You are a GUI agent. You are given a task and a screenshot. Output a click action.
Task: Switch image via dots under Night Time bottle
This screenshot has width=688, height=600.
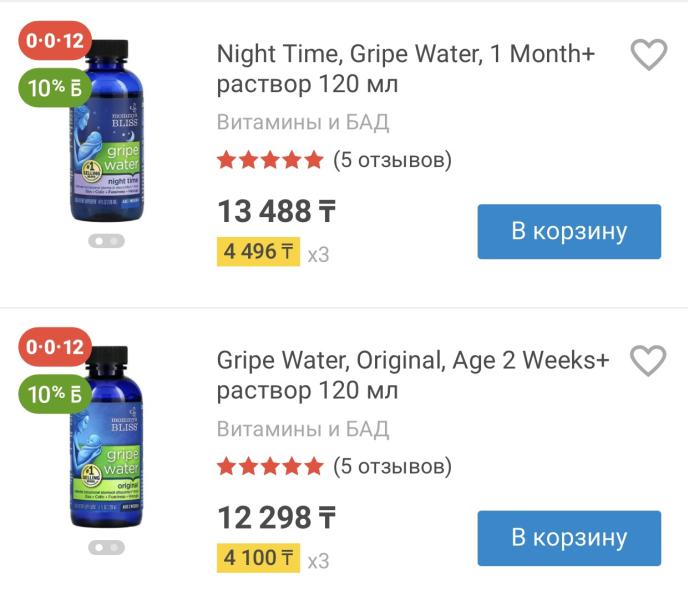(x=105, y=240)
